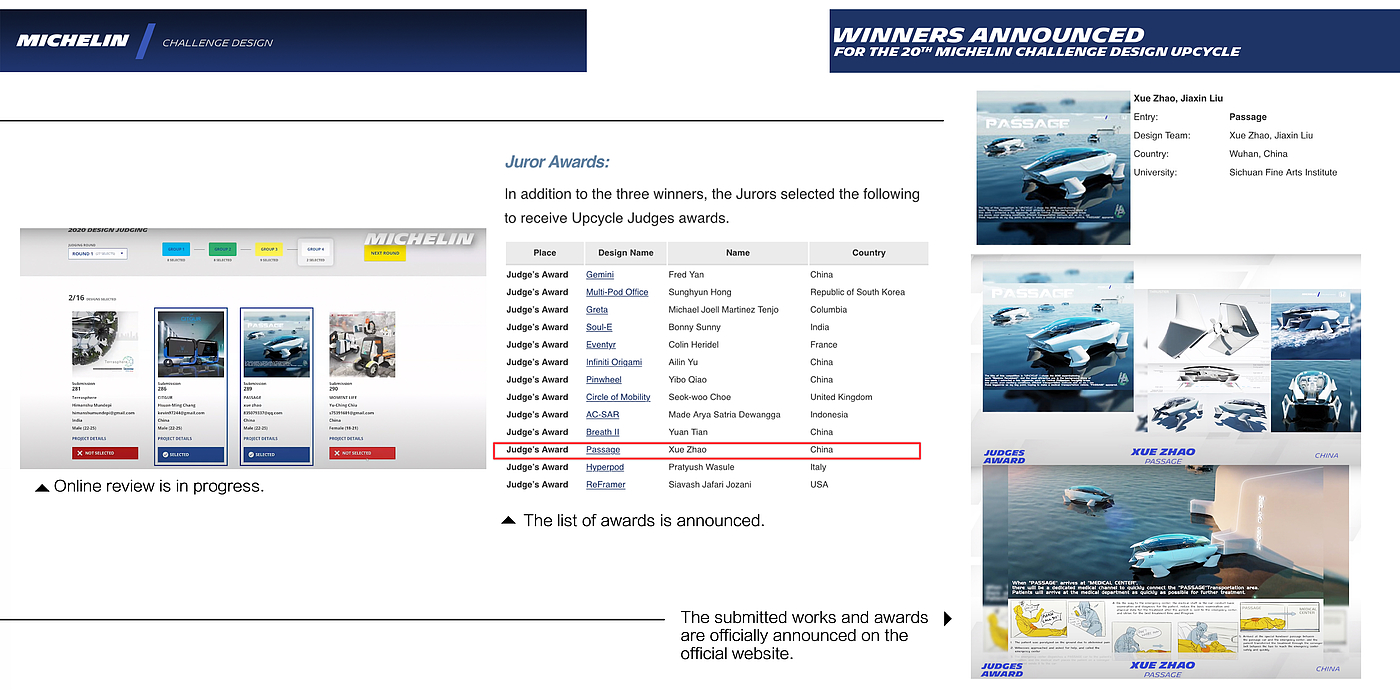Screen dimensions: 1400x700
Task: Click the medical center Passage render image
Action: [x=1165, y=530]
